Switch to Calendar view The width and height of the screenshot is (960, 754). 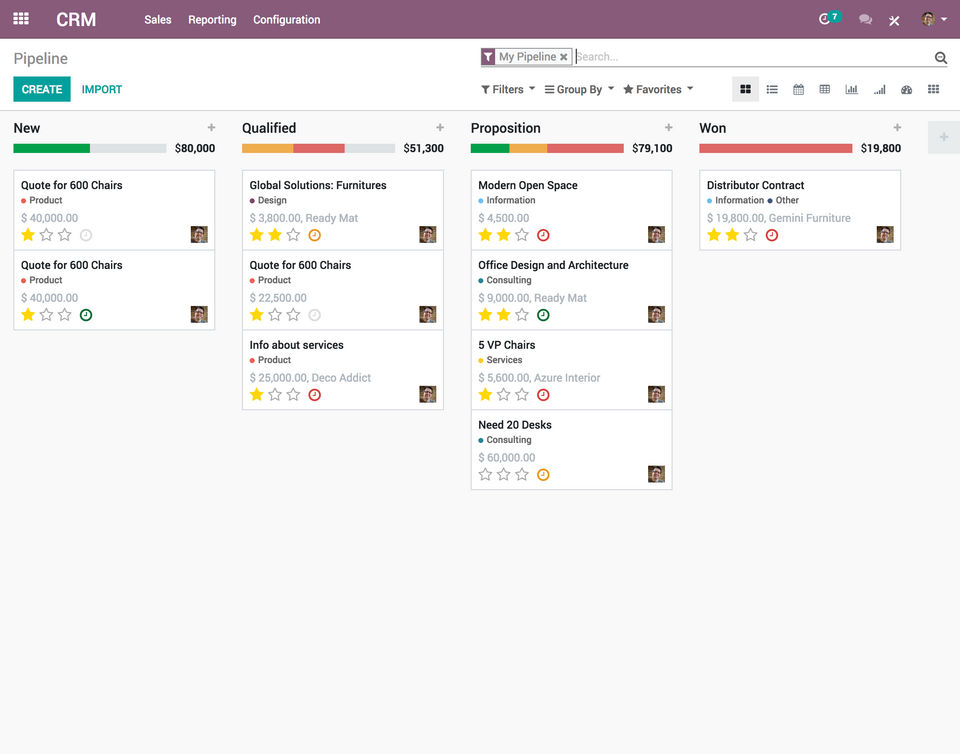tap(798, 89)
